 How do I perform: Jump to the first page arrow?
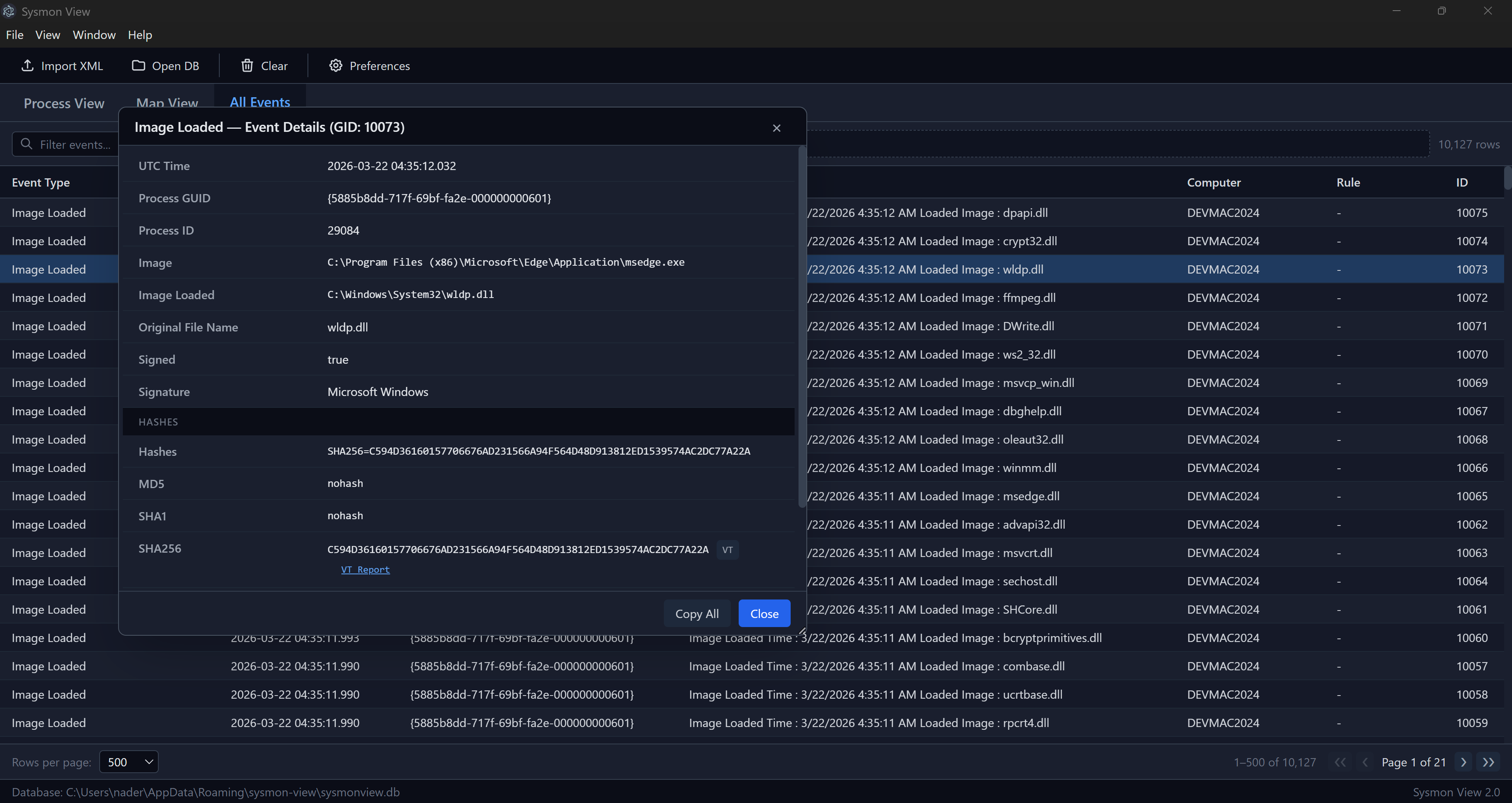pyautogui.click(x=1340, y=762)
